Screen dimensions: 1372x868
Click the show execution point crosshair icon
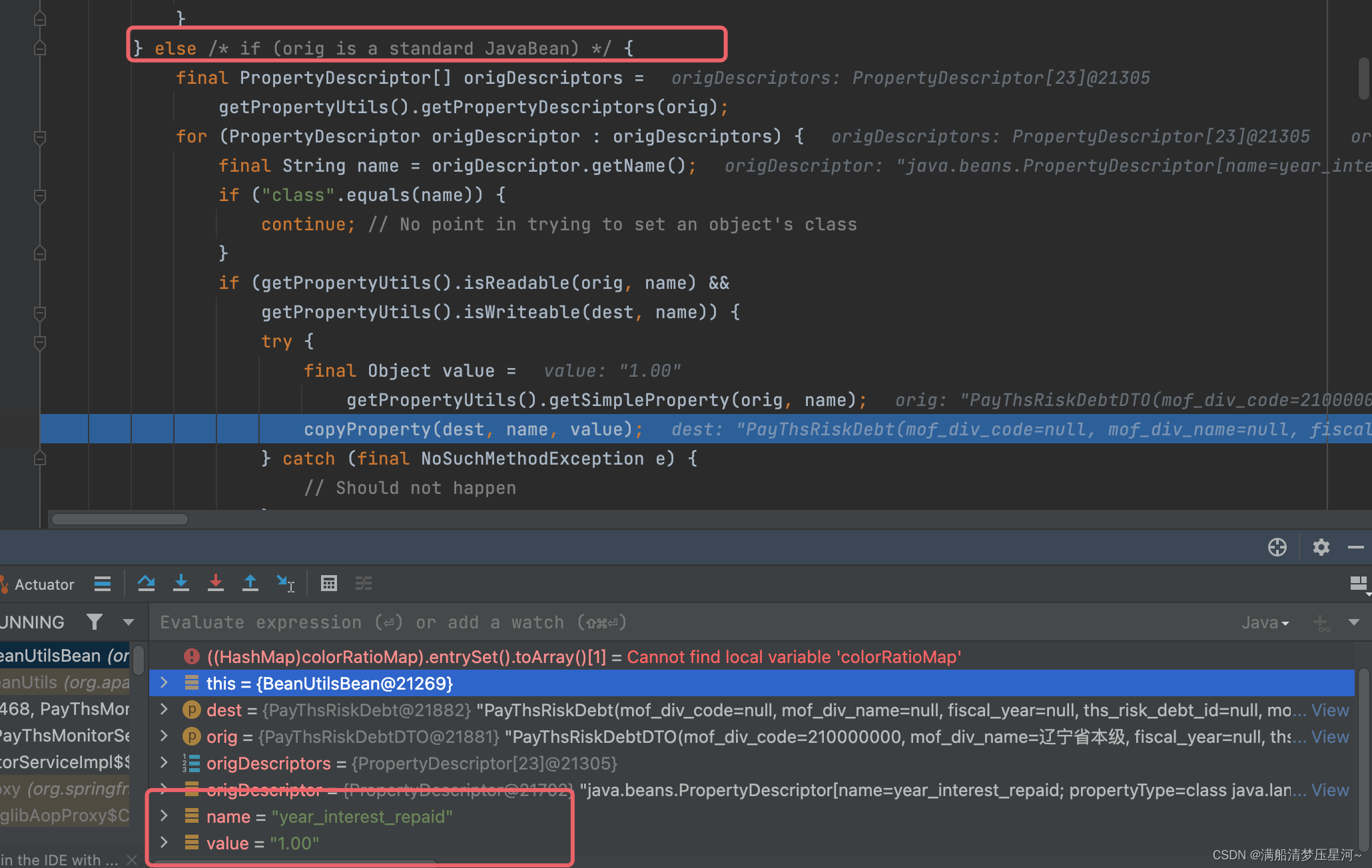(1277, 547)
